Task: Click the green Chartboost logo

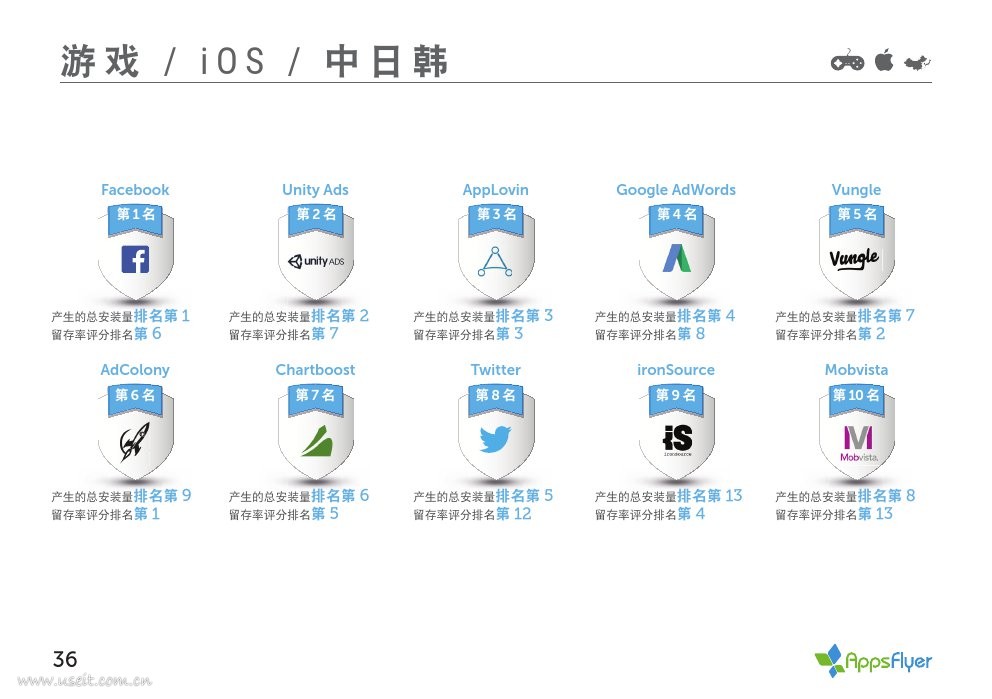Action: click(316, 441)
